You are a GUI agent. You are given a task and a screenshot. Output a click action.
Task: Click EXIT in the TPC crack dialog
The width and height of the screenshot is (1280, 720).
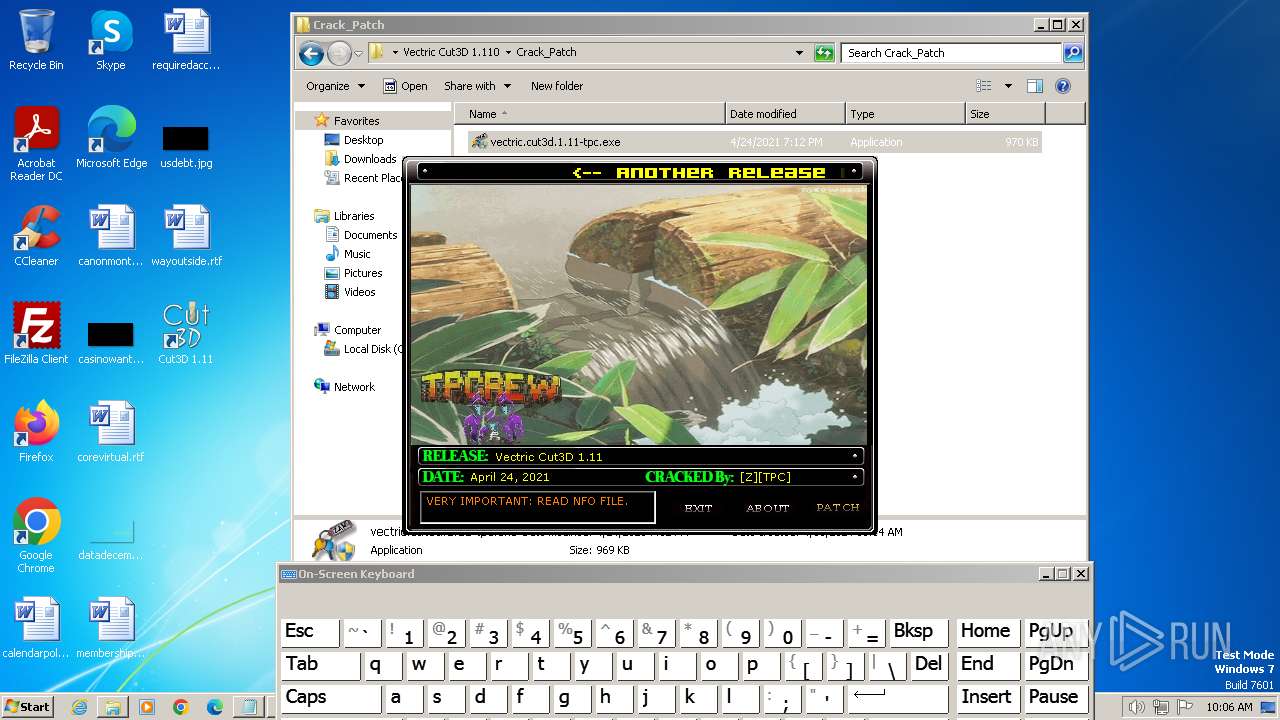click(x=698, y=507)
